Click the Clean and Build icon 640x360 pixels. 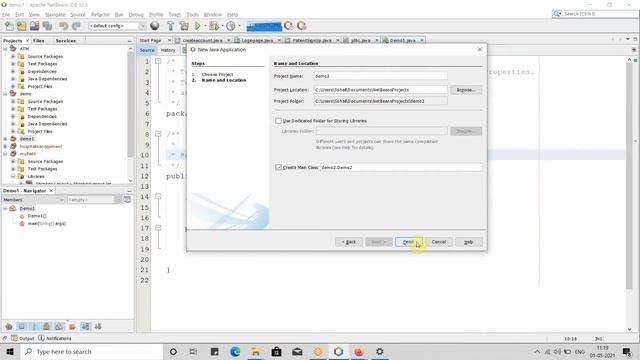184,26
